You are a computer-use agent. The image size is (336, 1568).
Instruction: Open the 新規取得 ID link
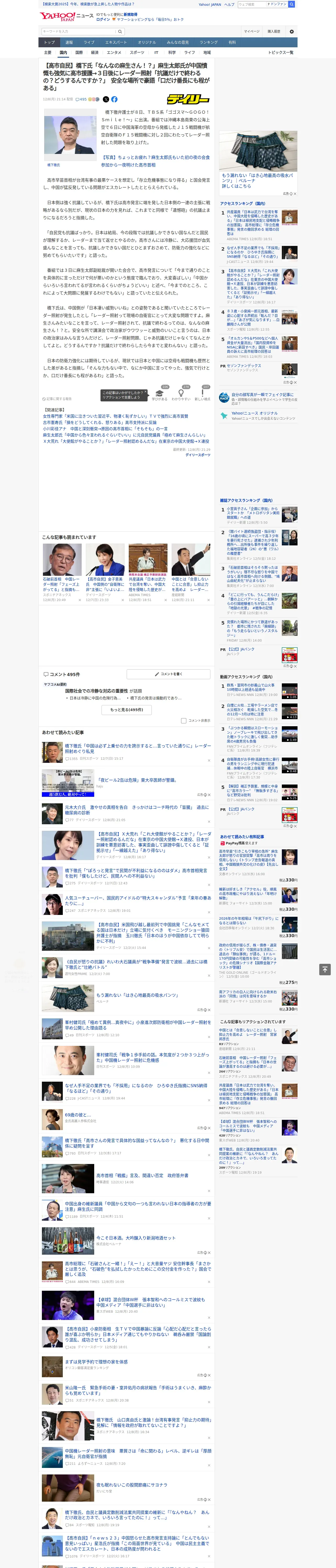(131, 14)
